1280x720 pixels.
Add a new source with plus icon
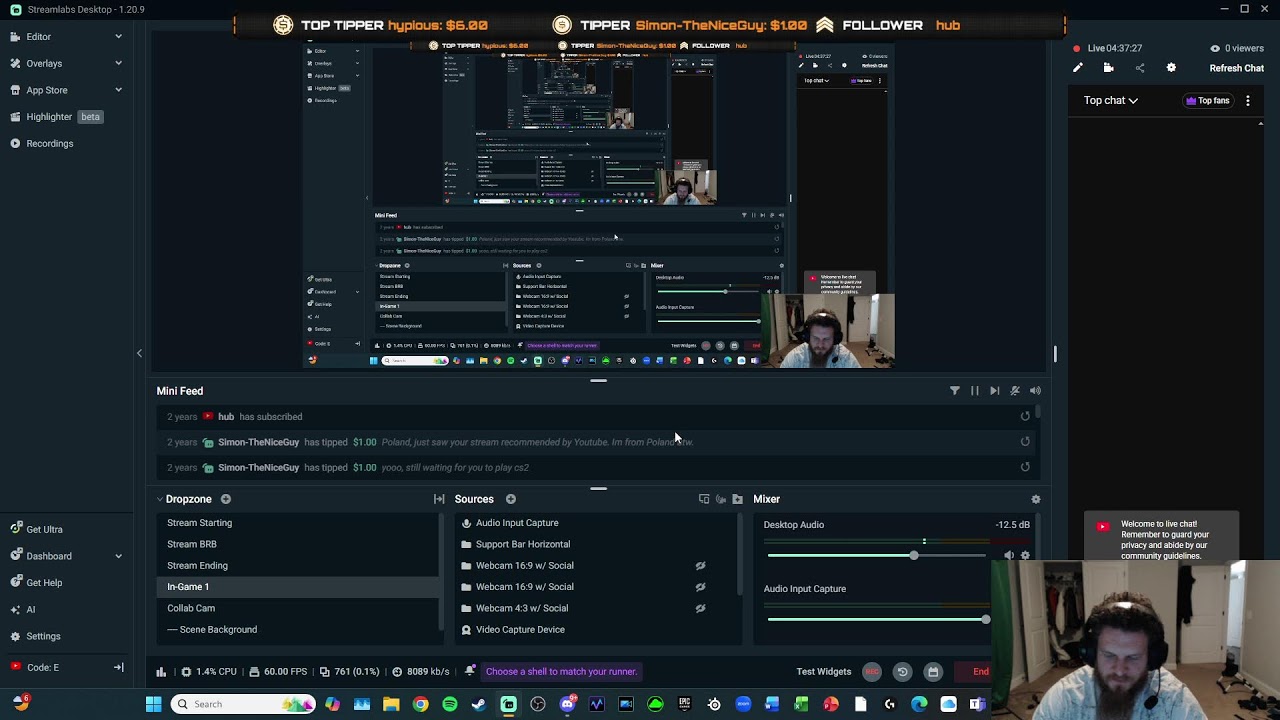pyautogui.click(x=511, y=499)
